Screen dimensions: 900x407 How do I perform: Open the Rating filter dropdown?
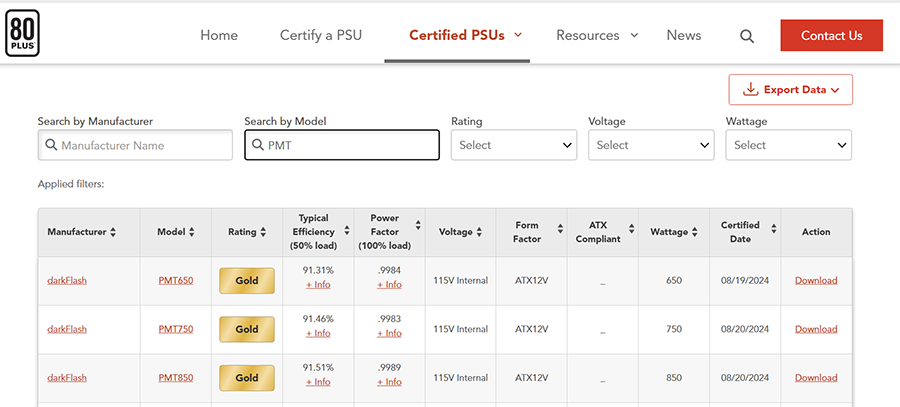pos(514,145)
